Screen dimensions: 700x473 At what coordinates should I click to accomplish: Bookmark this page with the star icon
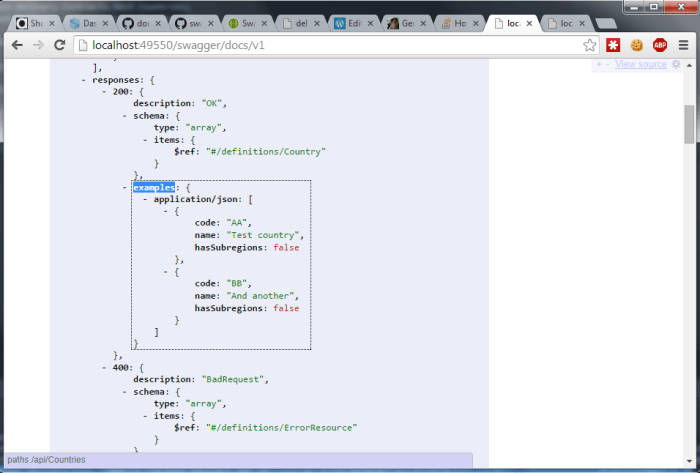590,45
